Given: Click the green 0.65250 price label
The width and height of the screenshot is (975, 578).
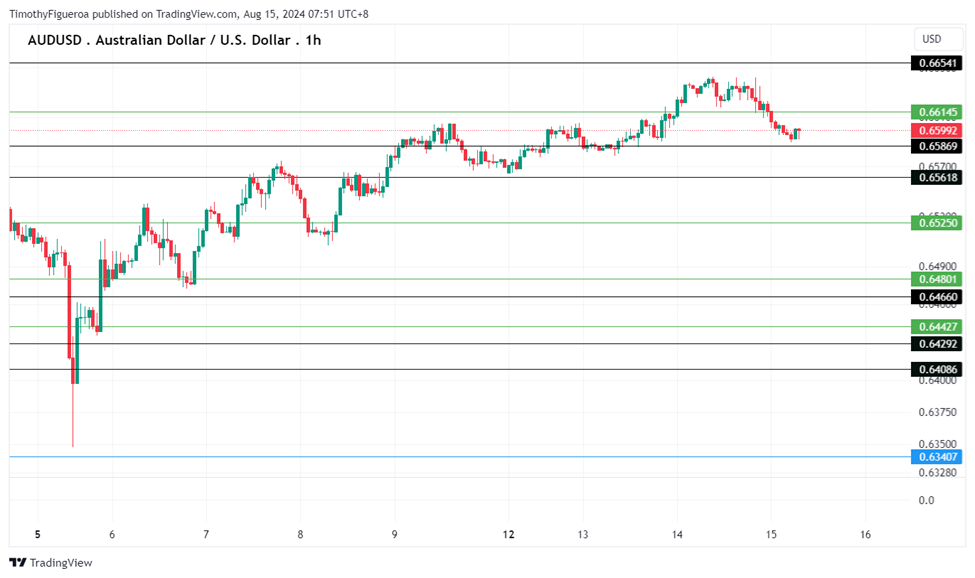Looking at the screenshot, I should pos(936,223).
